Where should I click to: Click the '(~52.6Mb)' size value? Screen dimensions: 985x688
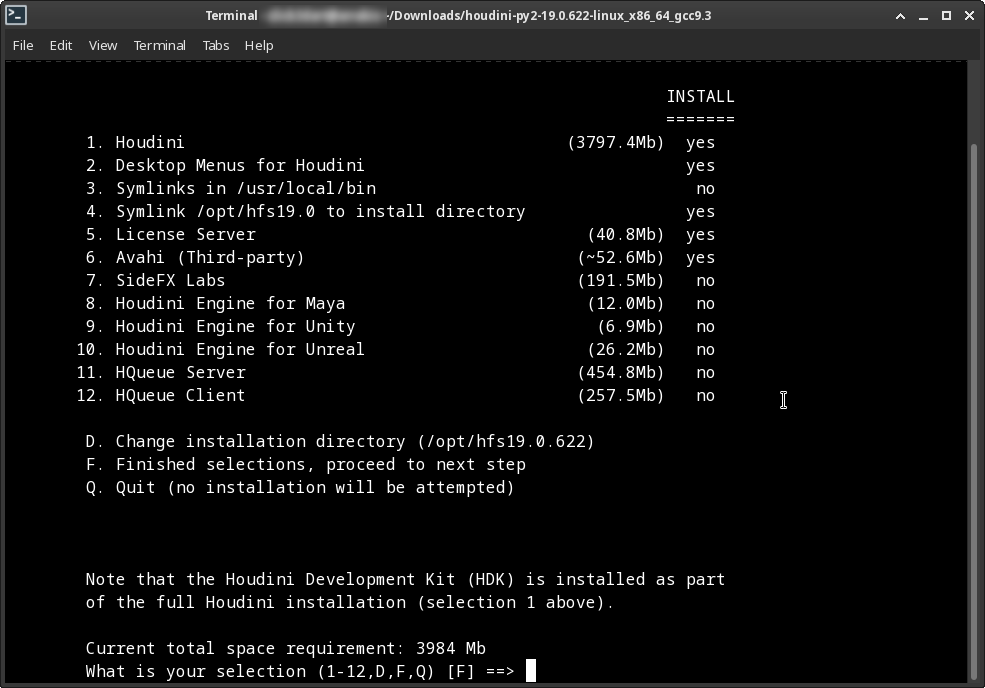pos(621,258)
